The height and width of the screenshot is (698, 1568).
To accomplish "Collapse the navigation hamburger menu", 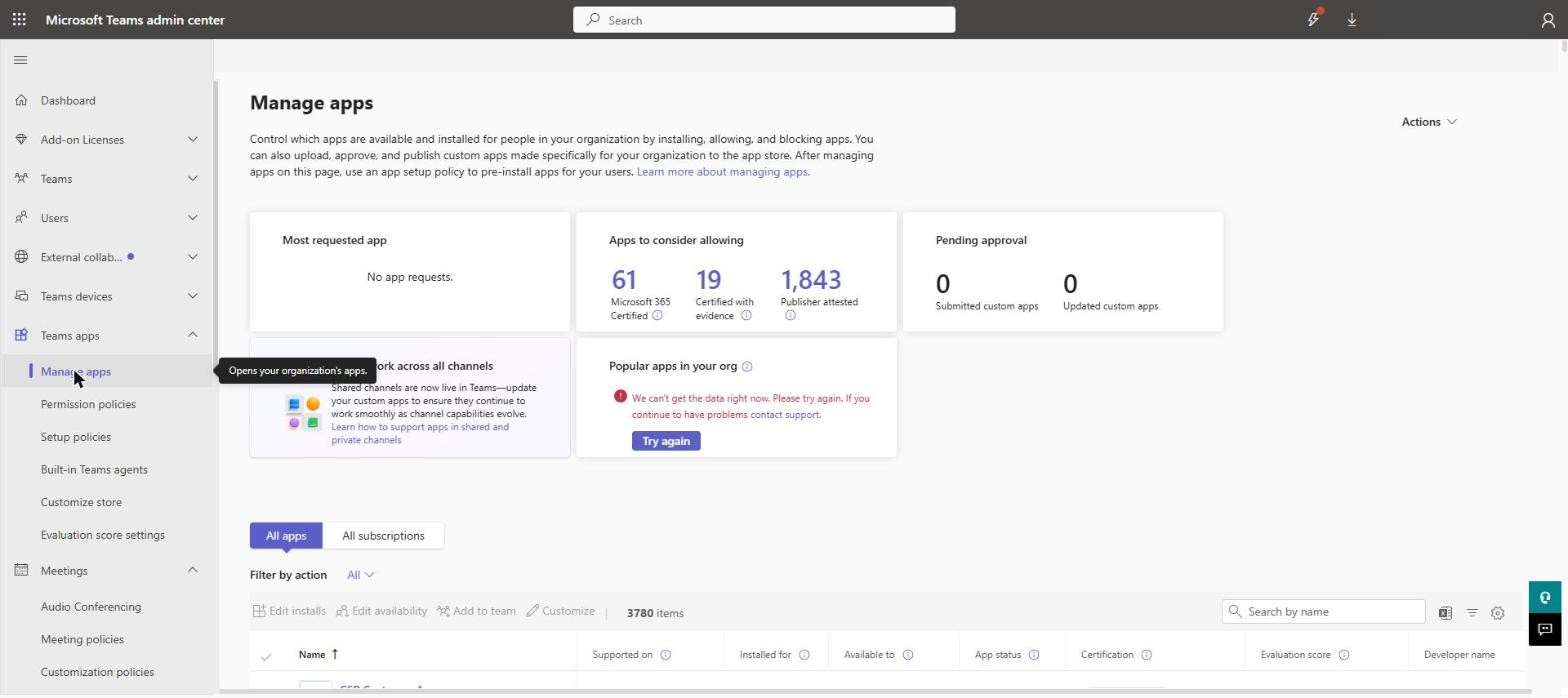I will pos(20,60).
